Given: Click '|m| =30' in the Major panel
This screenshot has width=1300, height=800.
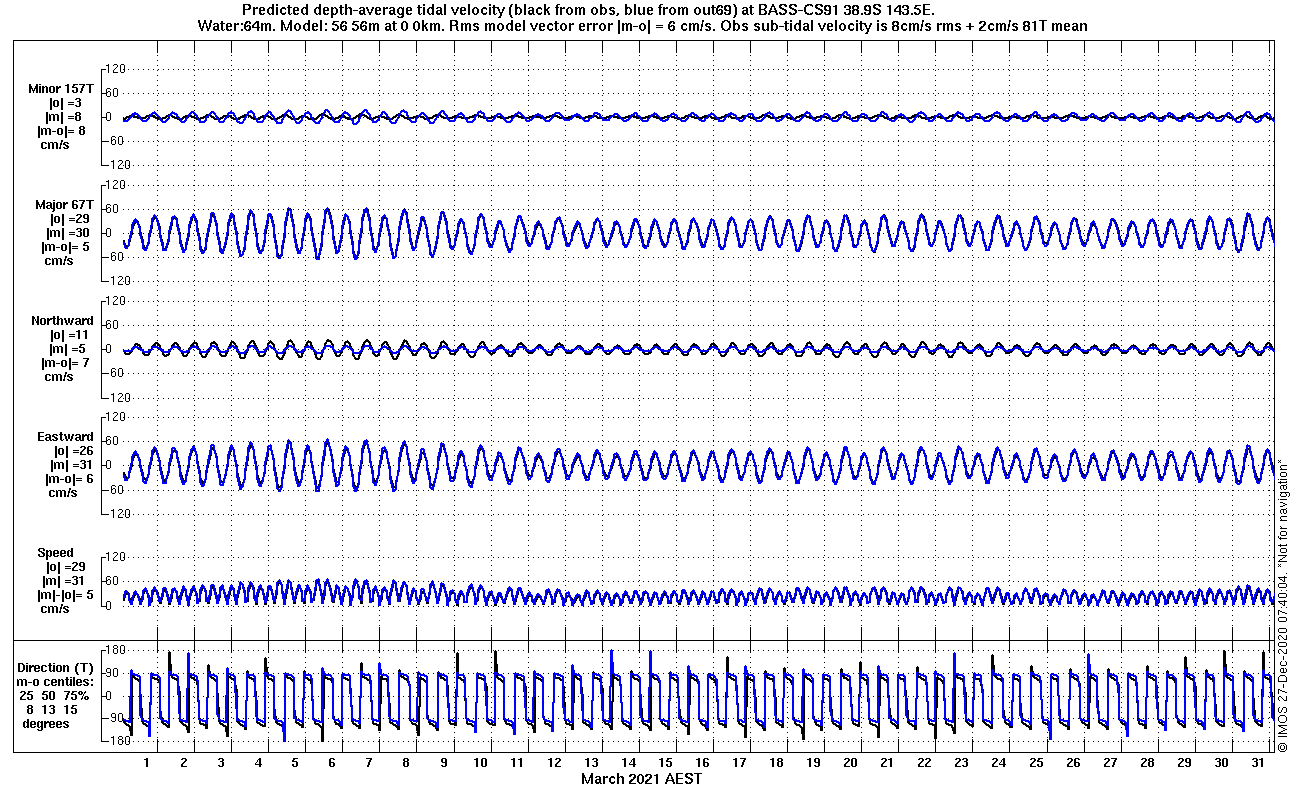Looking at the screenshot, I should 69,233.
